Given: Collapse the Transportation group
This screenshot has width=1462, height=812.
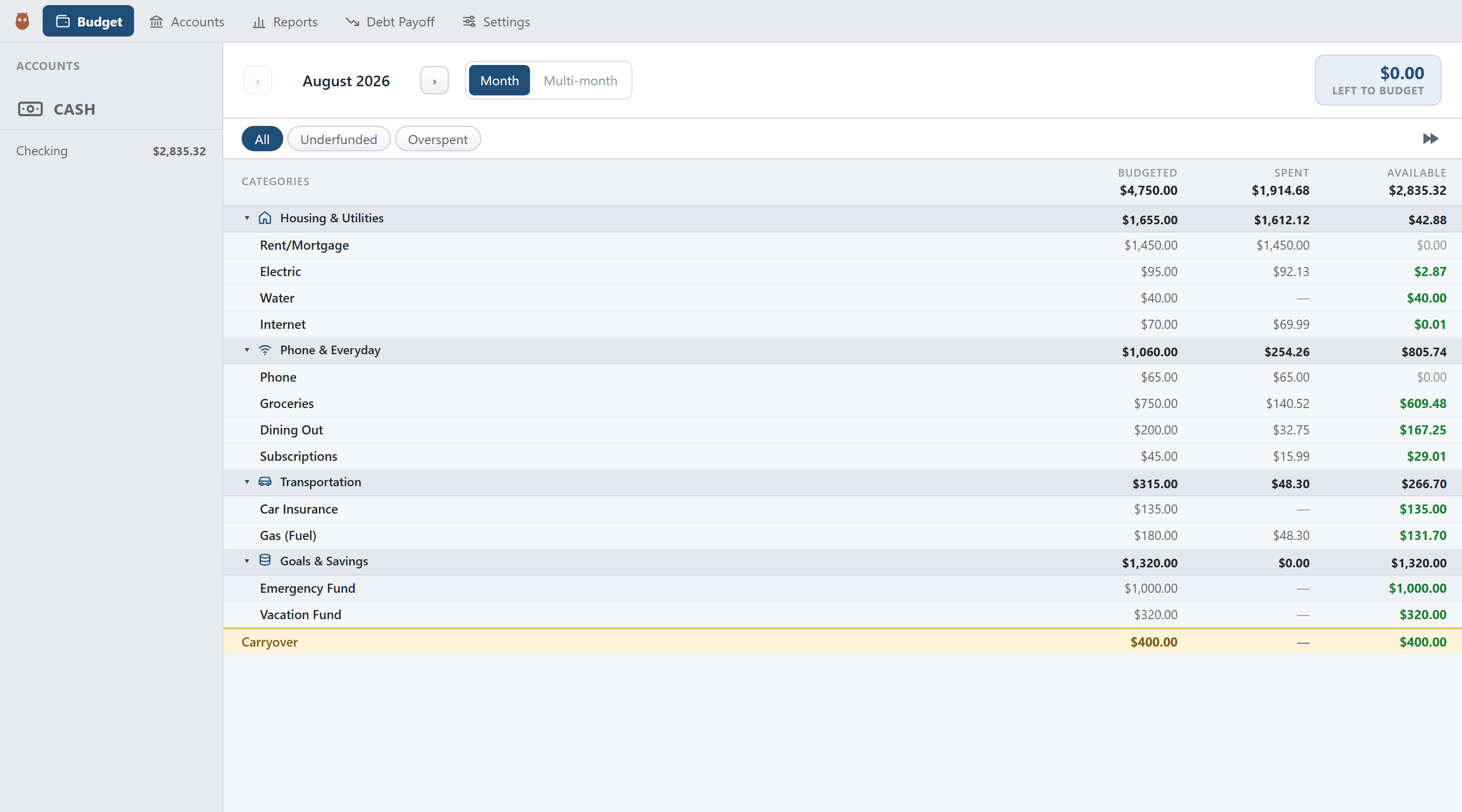Looking at the screenshot, I should pyautogui.click(x=247, y=482).
